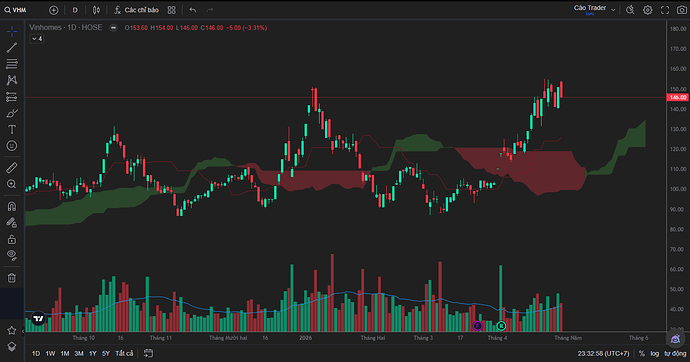Click the 180.00 price scale value
Viewport: 690px width, 362px height.
click(x=678, y=29)
